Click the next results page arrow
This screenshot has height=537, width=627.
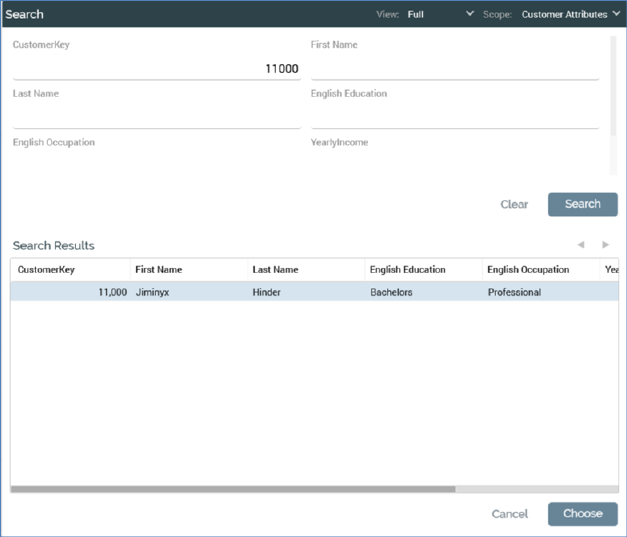tap(605, 245)
